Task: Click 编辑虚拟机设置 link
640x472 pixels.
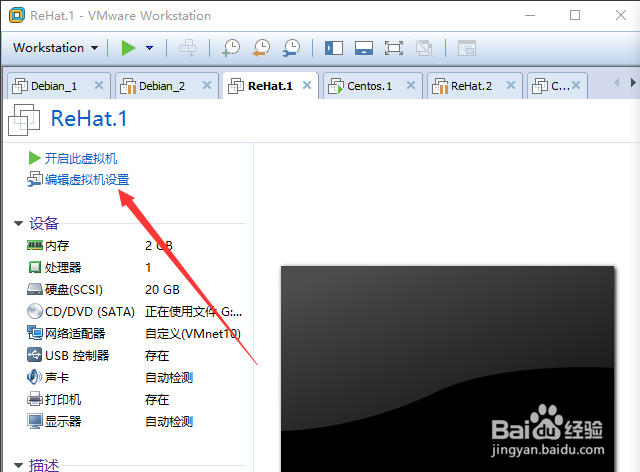Action: pyautogui.click(x=87, y=180)
